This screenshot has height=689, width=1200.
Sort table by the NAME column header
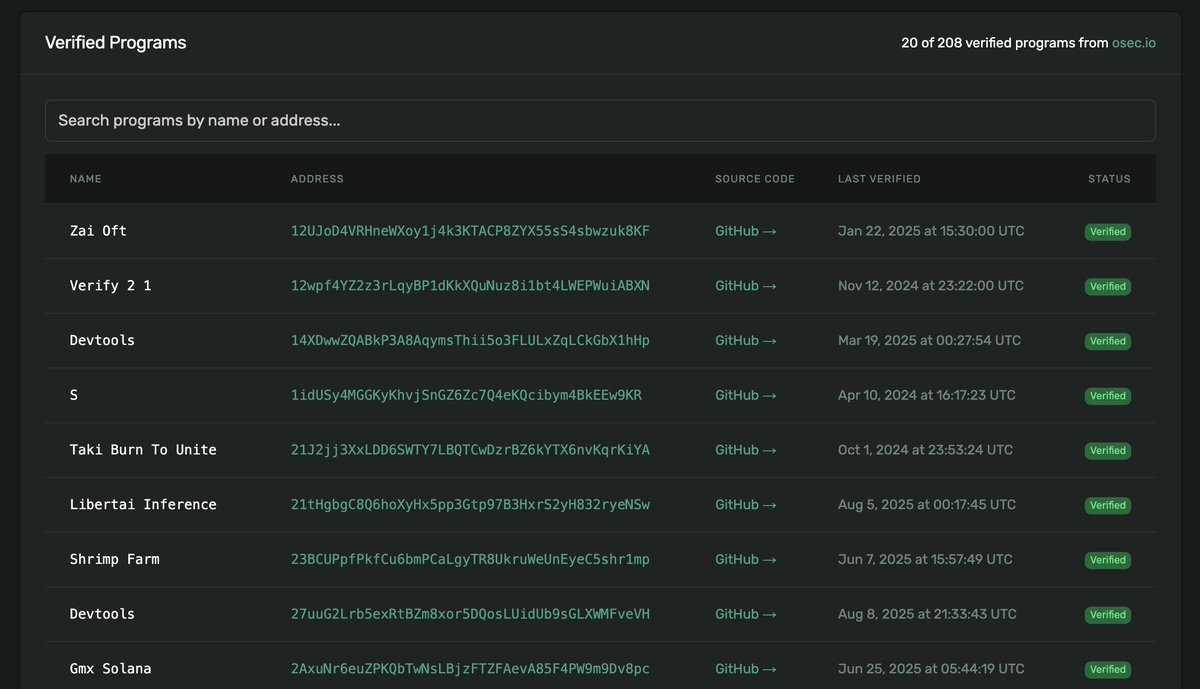(x=85, y=178)
